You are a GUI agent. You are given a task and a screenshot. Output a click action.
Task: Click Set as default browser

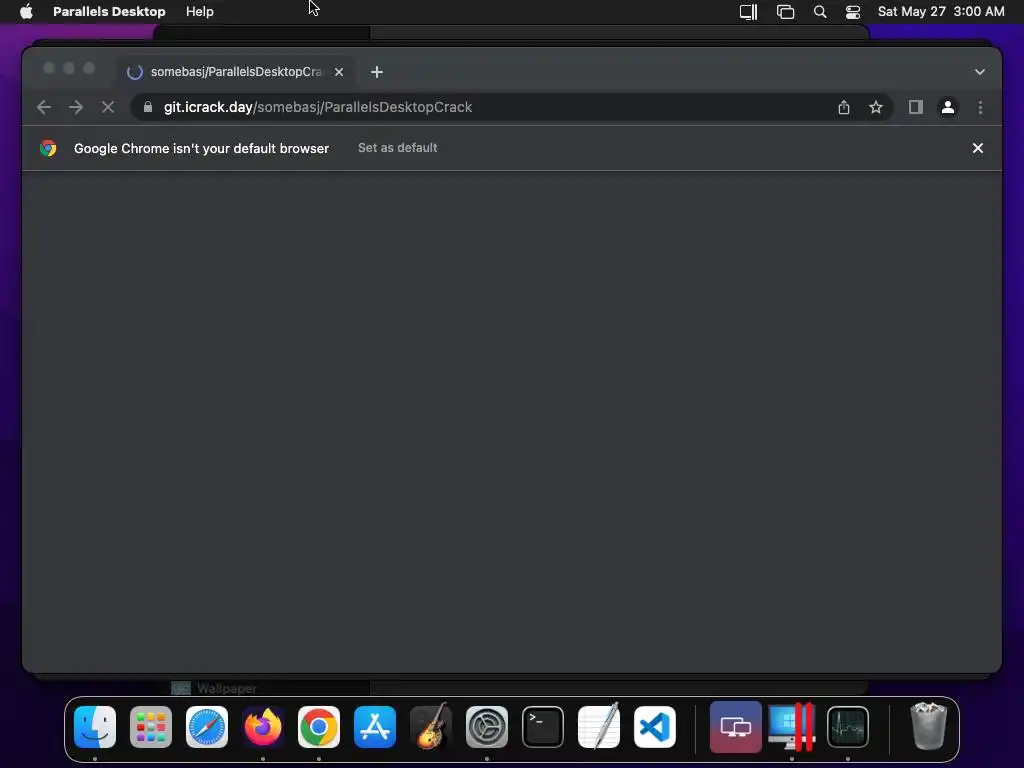398,148
